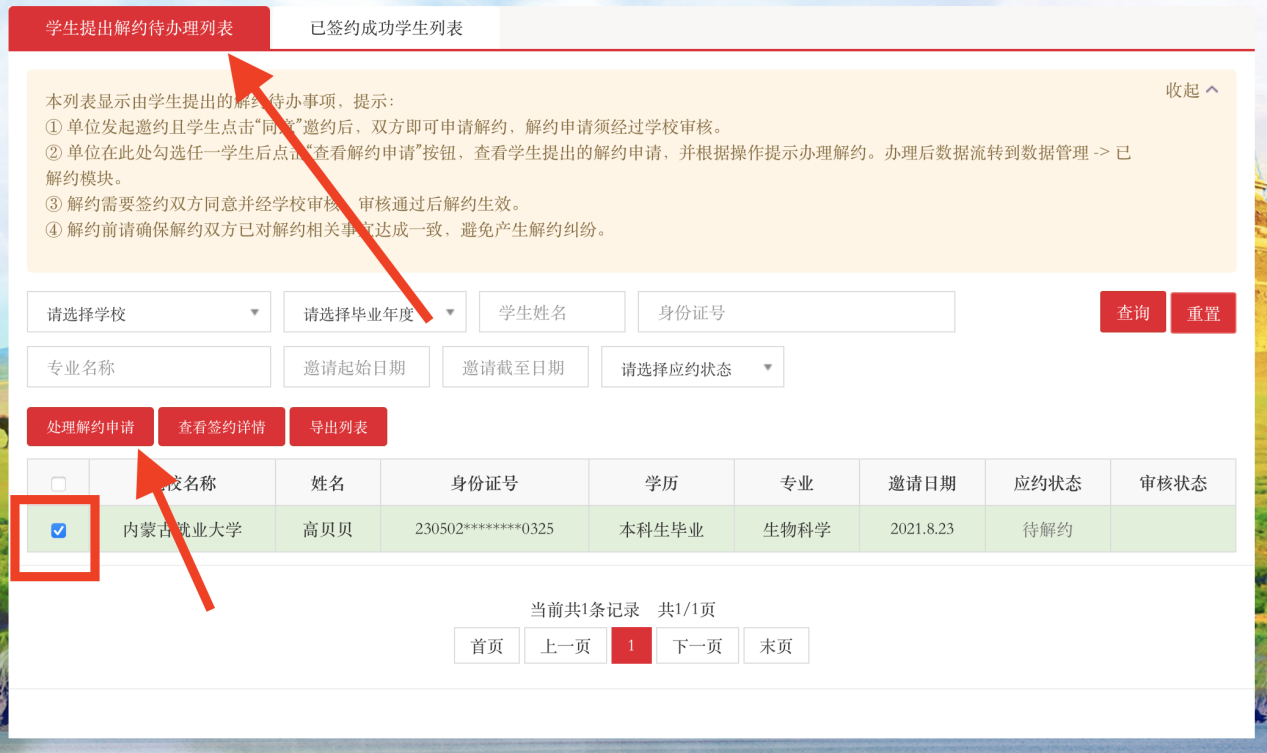Open 查看签约详情 details

[x=221, y=427]
